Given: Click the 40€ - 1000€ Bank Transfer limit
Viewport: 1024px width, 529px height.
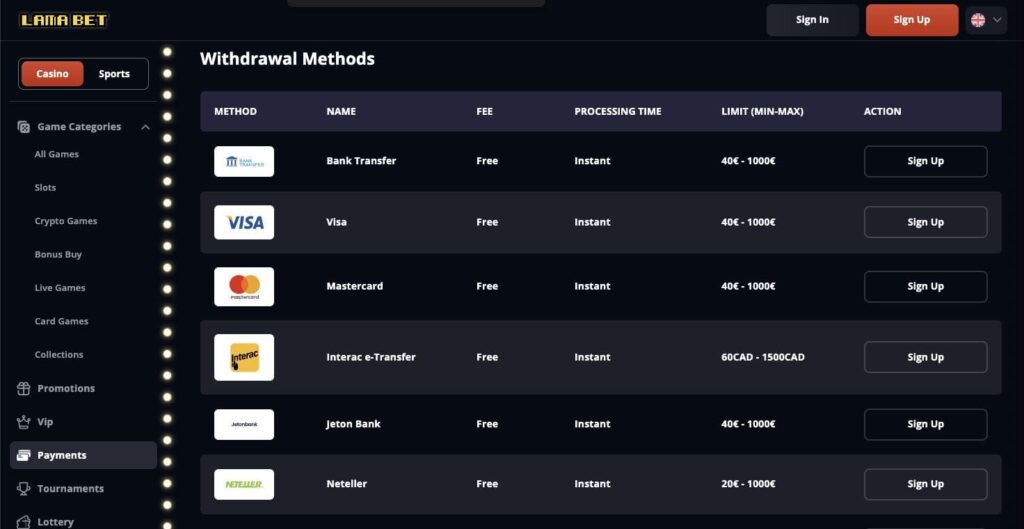Looking at the screenshot, I should (x=748, y=161).
